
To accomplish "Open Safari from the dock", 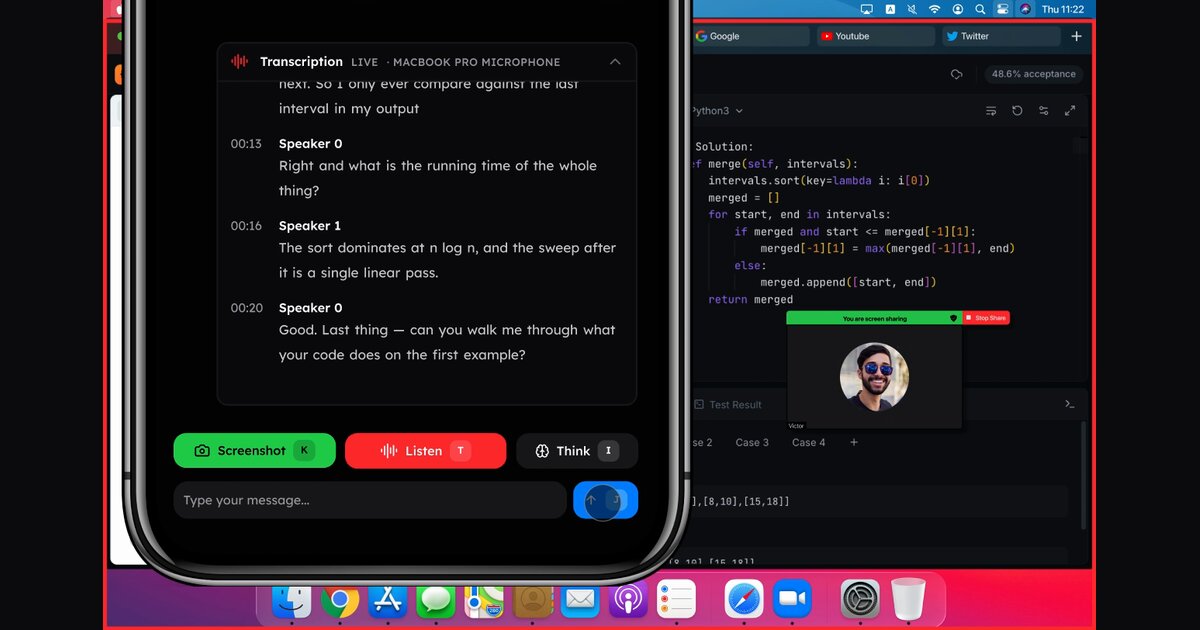I will tap(744, 600).
